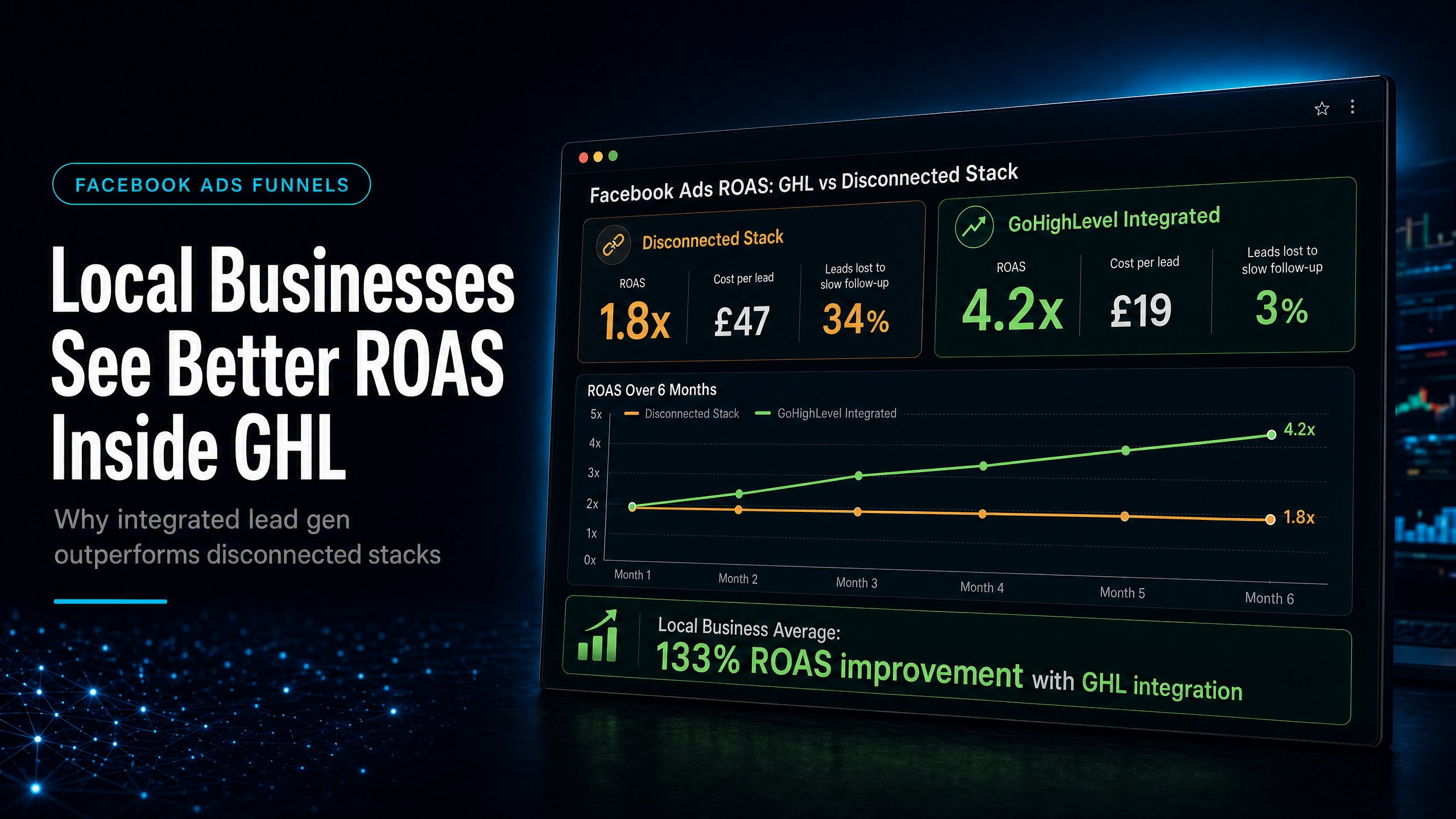1456x819 pixels.
Task: Select the Facebook Ads Funnels badge
Action: (212, 184)
